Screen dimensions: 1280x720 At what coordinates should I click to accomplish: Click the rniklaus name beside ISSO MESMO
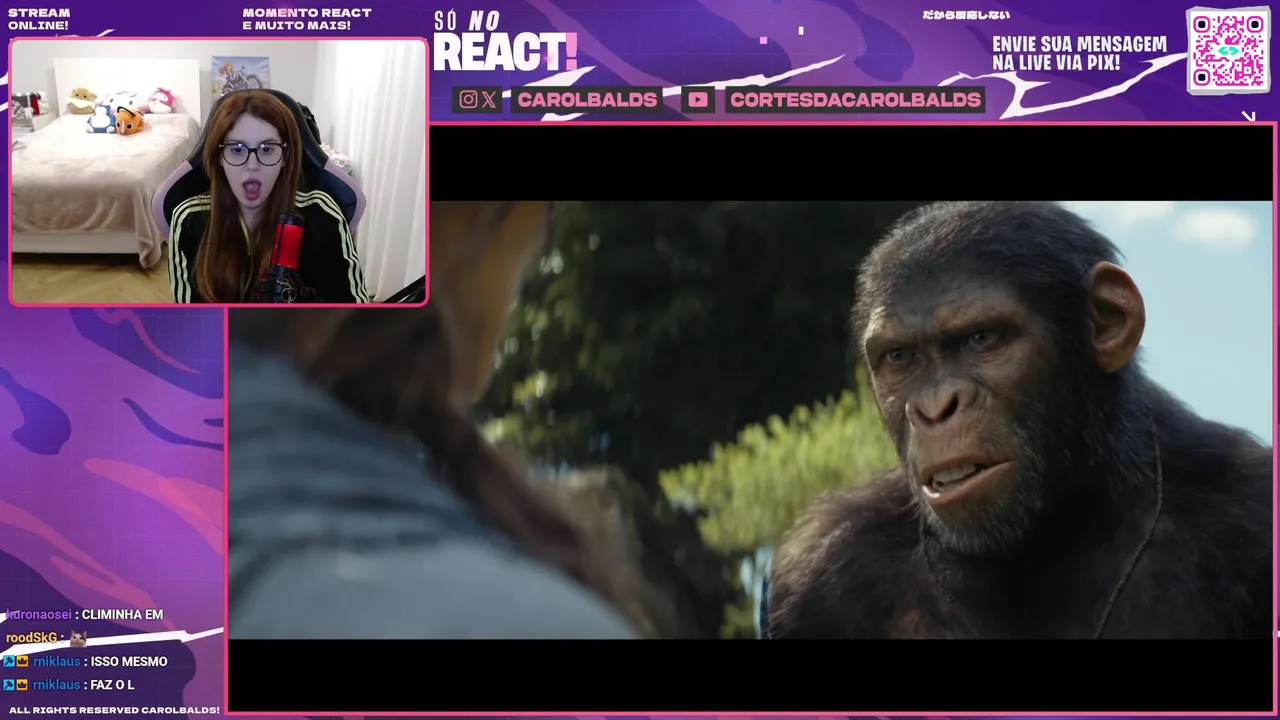pos(56,661)
